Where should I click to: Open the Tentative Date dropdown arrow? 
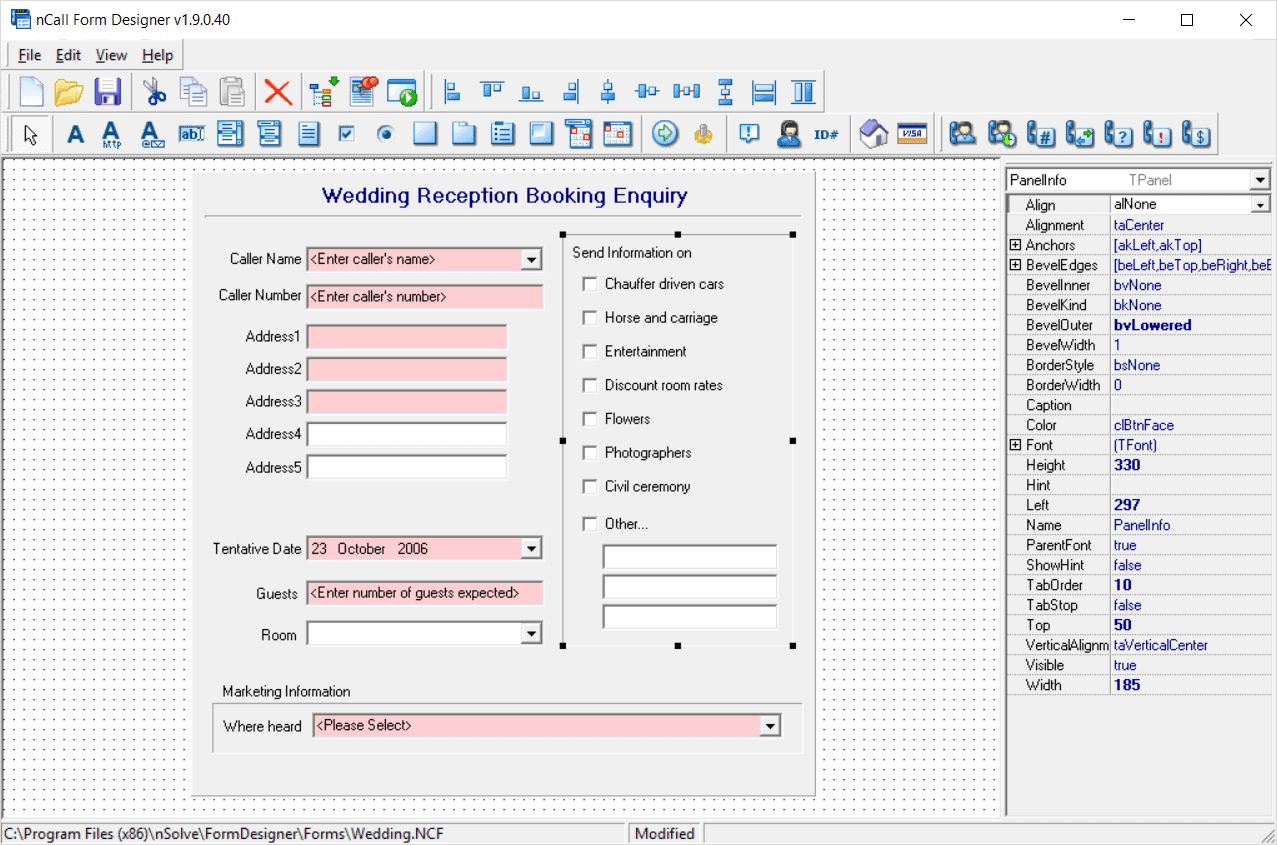tap(532, 549)
